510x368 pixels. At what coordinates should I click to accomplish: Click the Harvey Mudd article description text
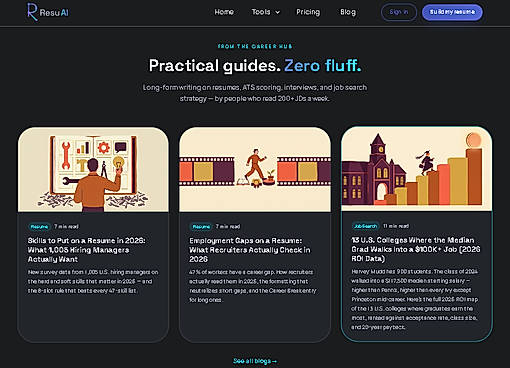415,299
